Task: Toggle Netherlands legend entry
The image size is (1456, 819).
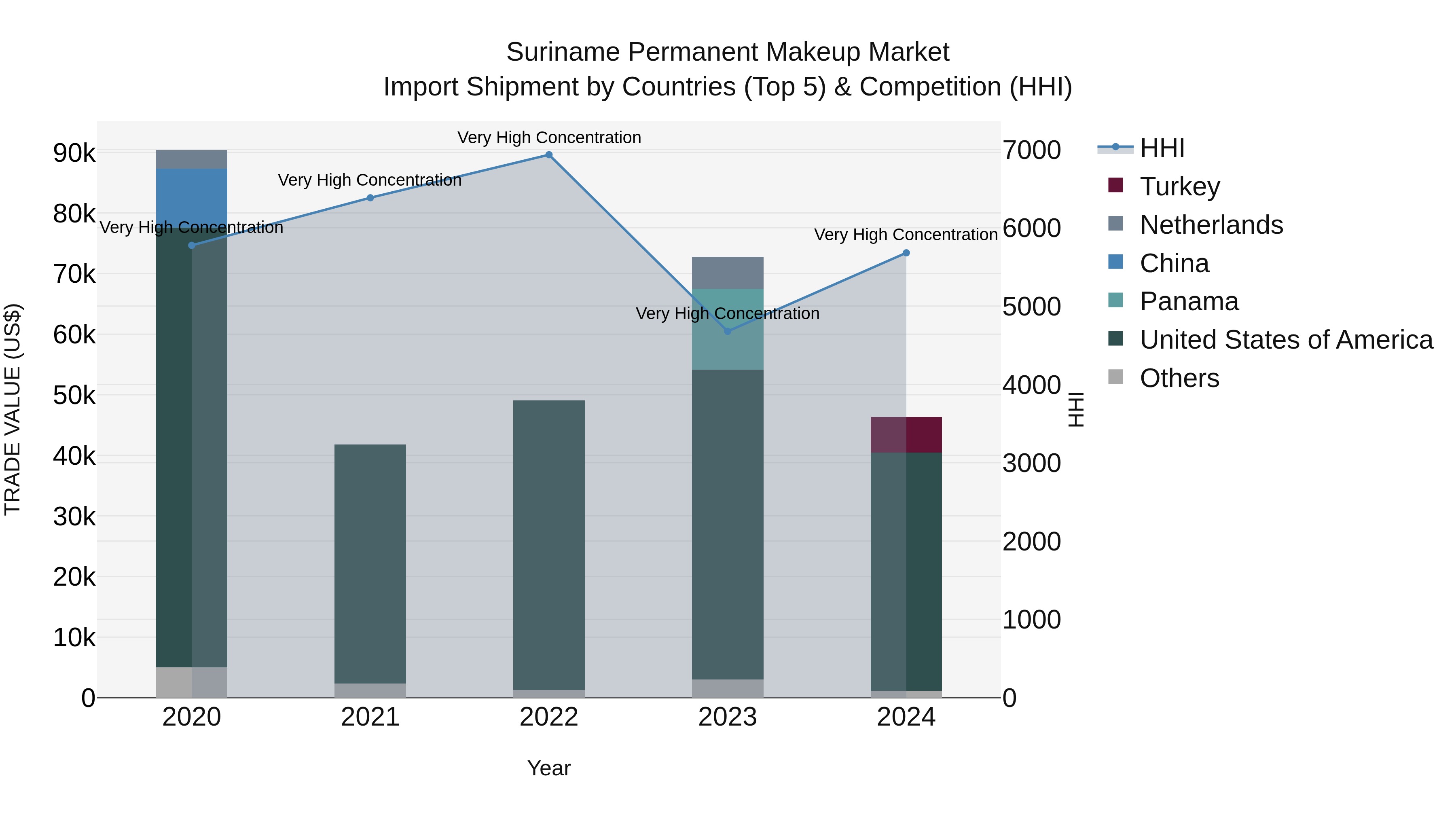Action: coord(1196,224)
